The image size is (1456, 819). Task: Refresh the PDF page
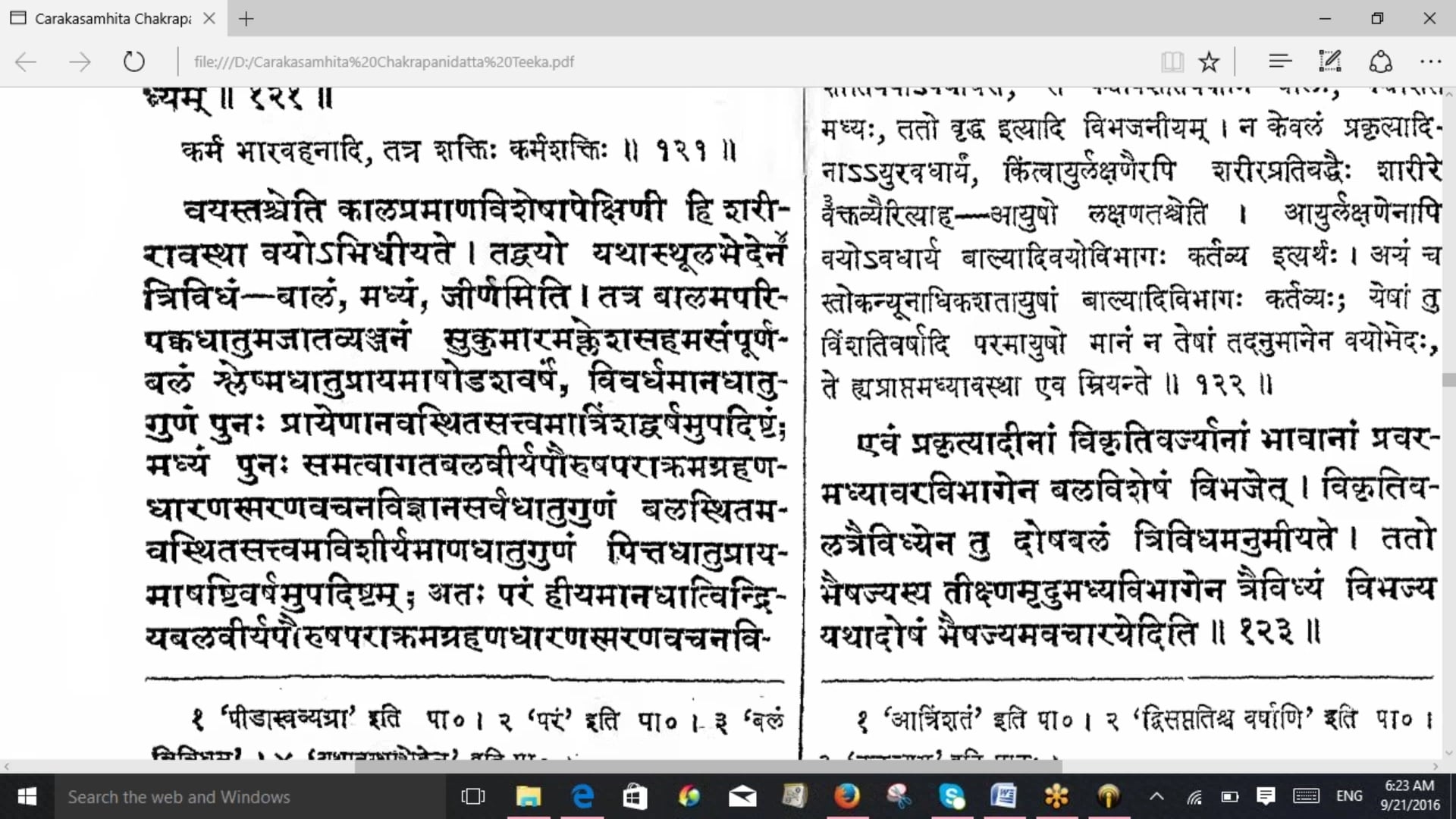pyautogui.click(x=134, y=61)
